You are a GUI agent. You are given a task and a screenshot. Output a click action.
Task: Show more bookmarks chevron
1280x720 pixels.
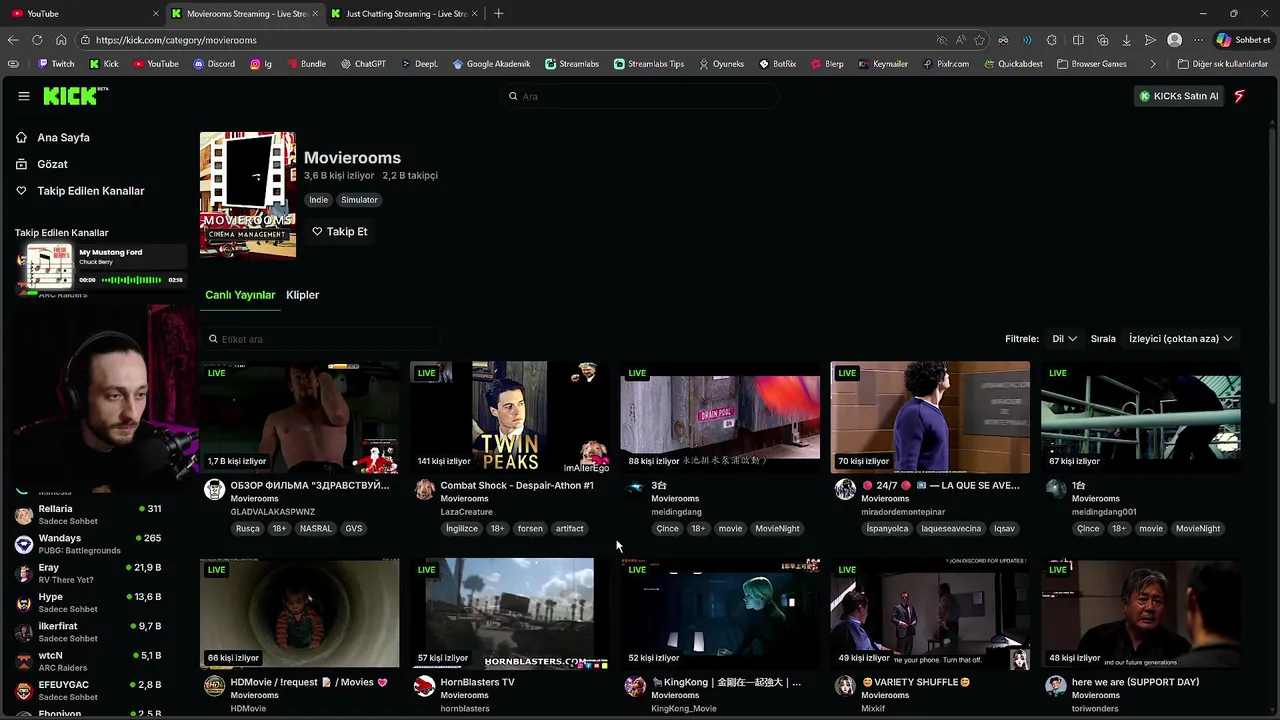click(x=1153, y=64)
